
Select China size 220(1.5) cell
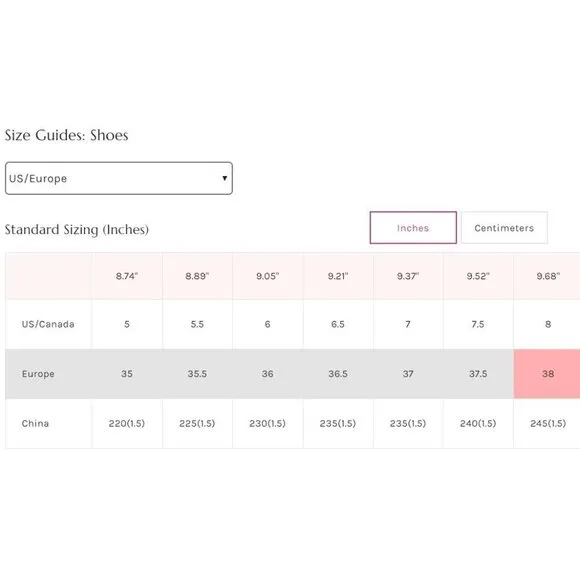[127, 424]
